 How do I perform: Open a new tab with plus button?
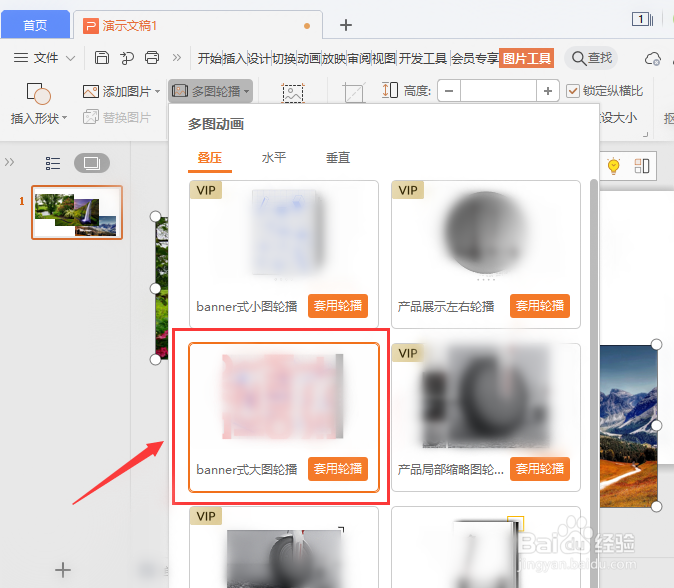tap(346, 25)
